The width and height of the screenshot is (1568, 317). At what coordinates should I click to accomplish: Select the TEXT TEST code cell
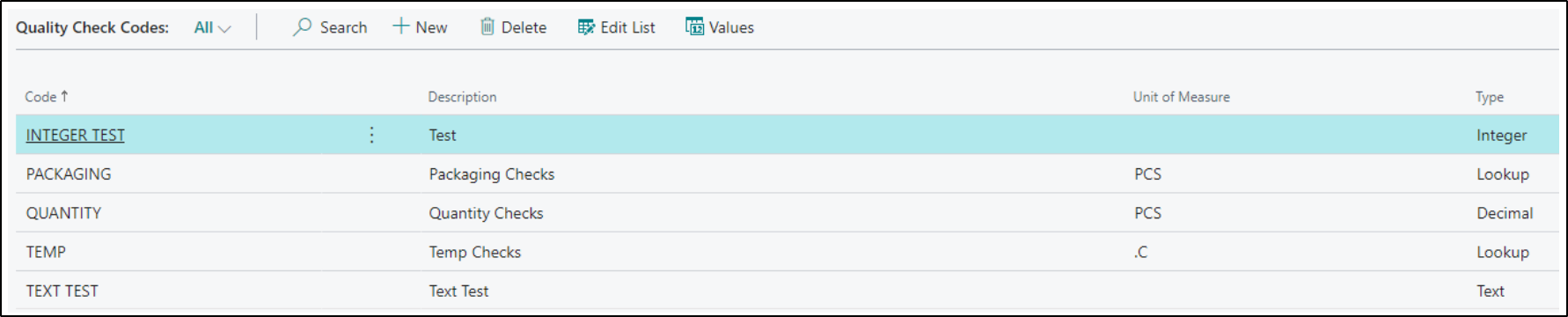(x=62, y=291)
